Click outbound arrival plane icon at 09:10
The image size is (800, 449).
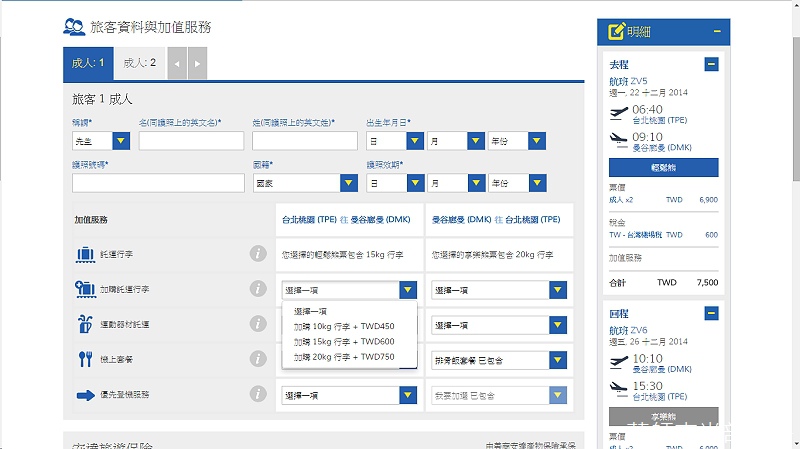click(619, 140)
